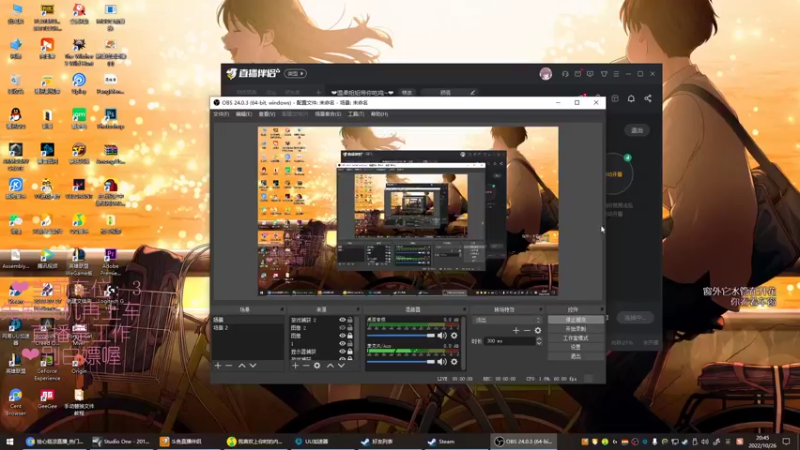This screenshot has width=800, height=450.
Task: Click the 开始录制 start recording button
Action: tap(576, 329)
